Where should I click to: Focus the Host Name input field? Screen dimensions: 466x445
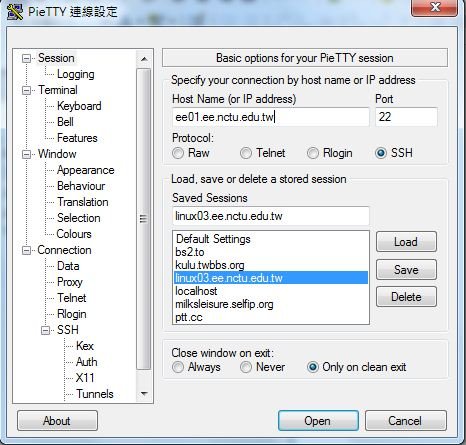(271, 117)
